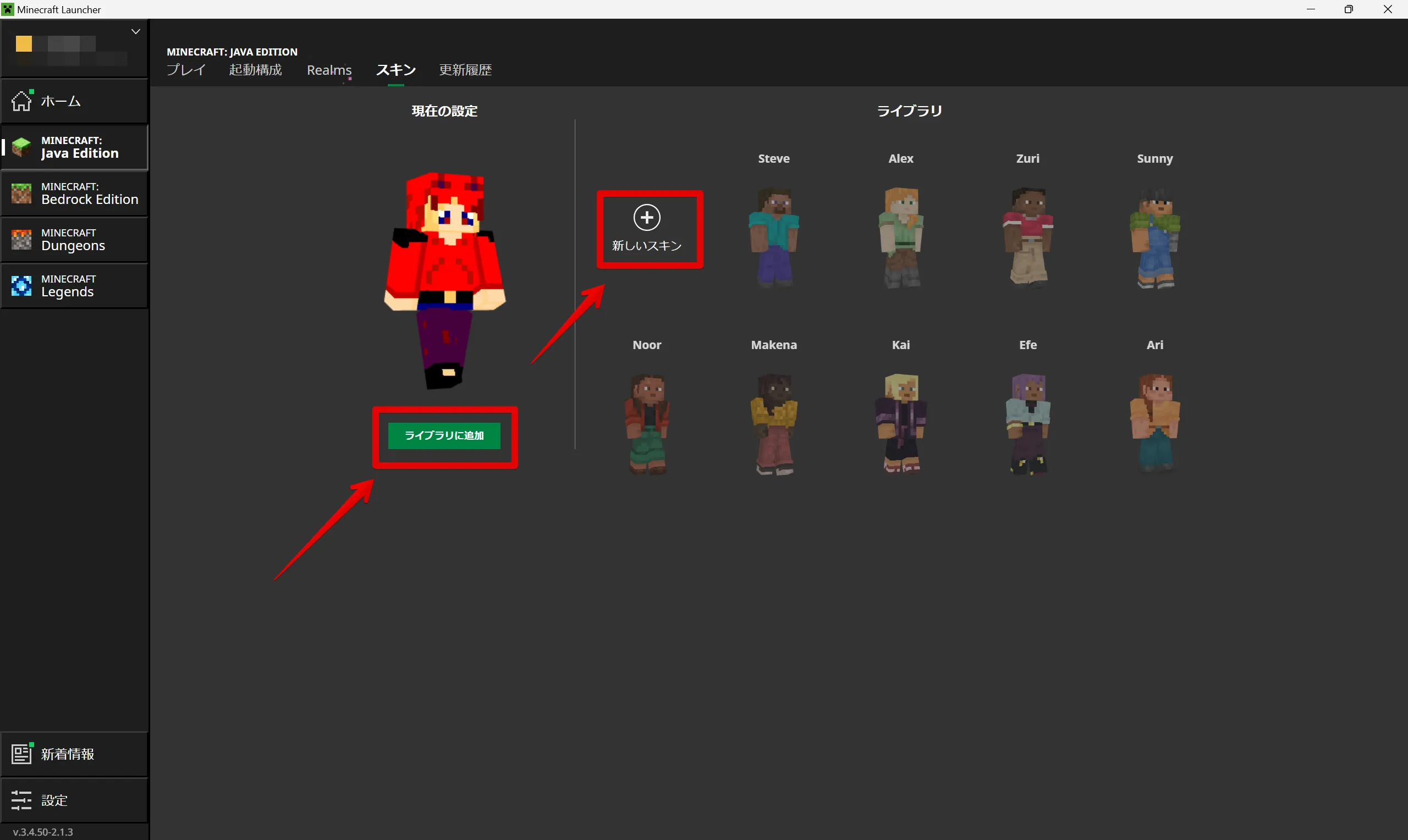This screenshot has width=1408, height=840.
Task: Click the Zuri name label
Action: tap(1027, 158)
